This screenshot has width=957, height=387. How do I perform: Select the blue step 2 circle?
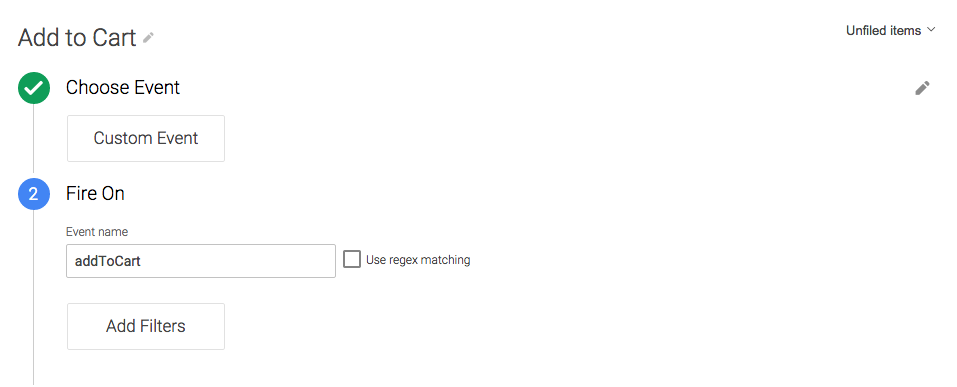34,194
